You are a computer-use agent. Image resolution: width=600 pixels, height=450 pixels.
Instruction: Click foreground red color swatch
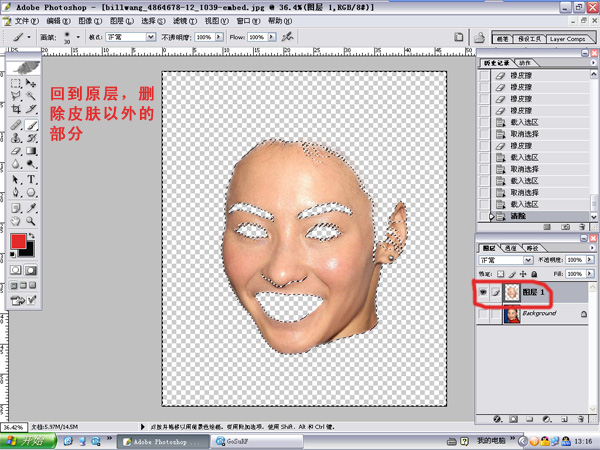pos(18,241)
